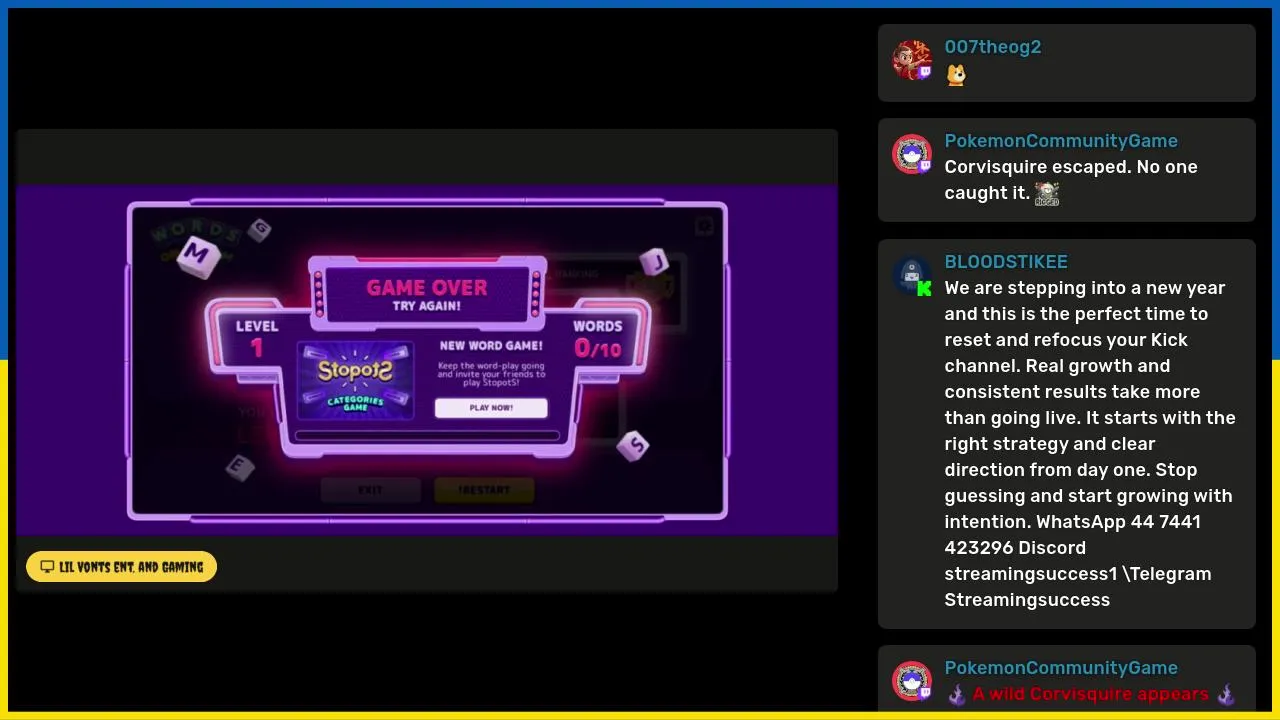This screenshot has height=720, width=1280.
Task: Open BLOODSTIKEE username in chat
Action: [1006, 262]
